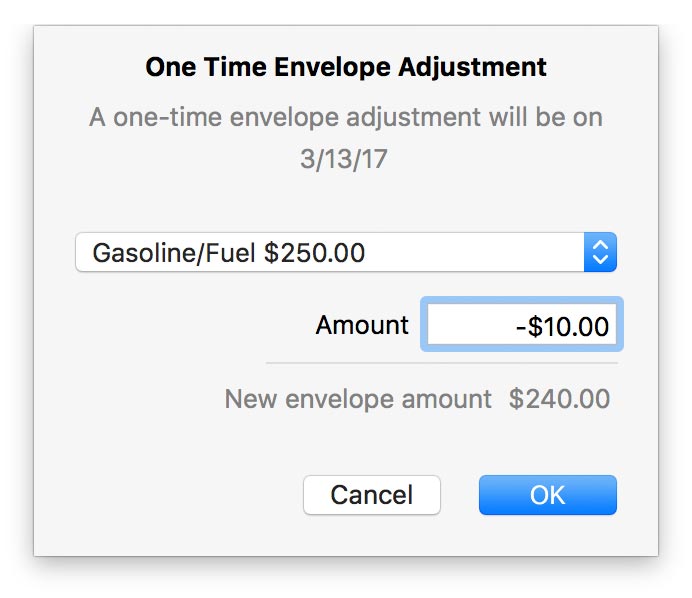The image size is (692, 598).
Task: Click the Amount label
Action: click(x=362, y=325)
